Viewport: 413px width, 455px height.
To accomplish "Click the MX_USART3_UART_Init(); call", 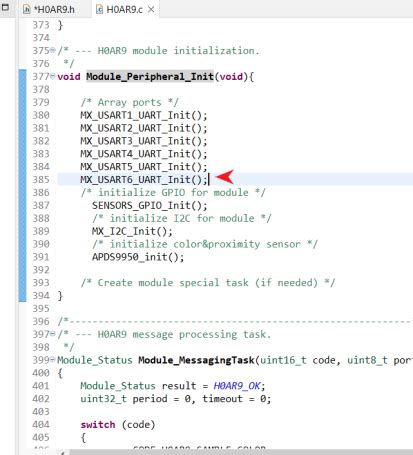I will pos(144,141).
